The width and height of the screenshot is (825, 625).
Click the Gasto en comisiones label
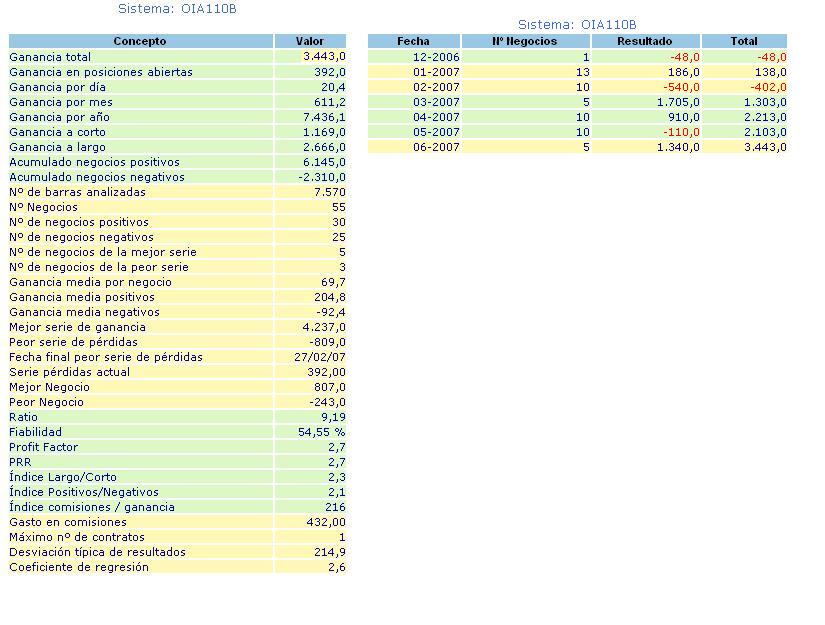(68, 522)
